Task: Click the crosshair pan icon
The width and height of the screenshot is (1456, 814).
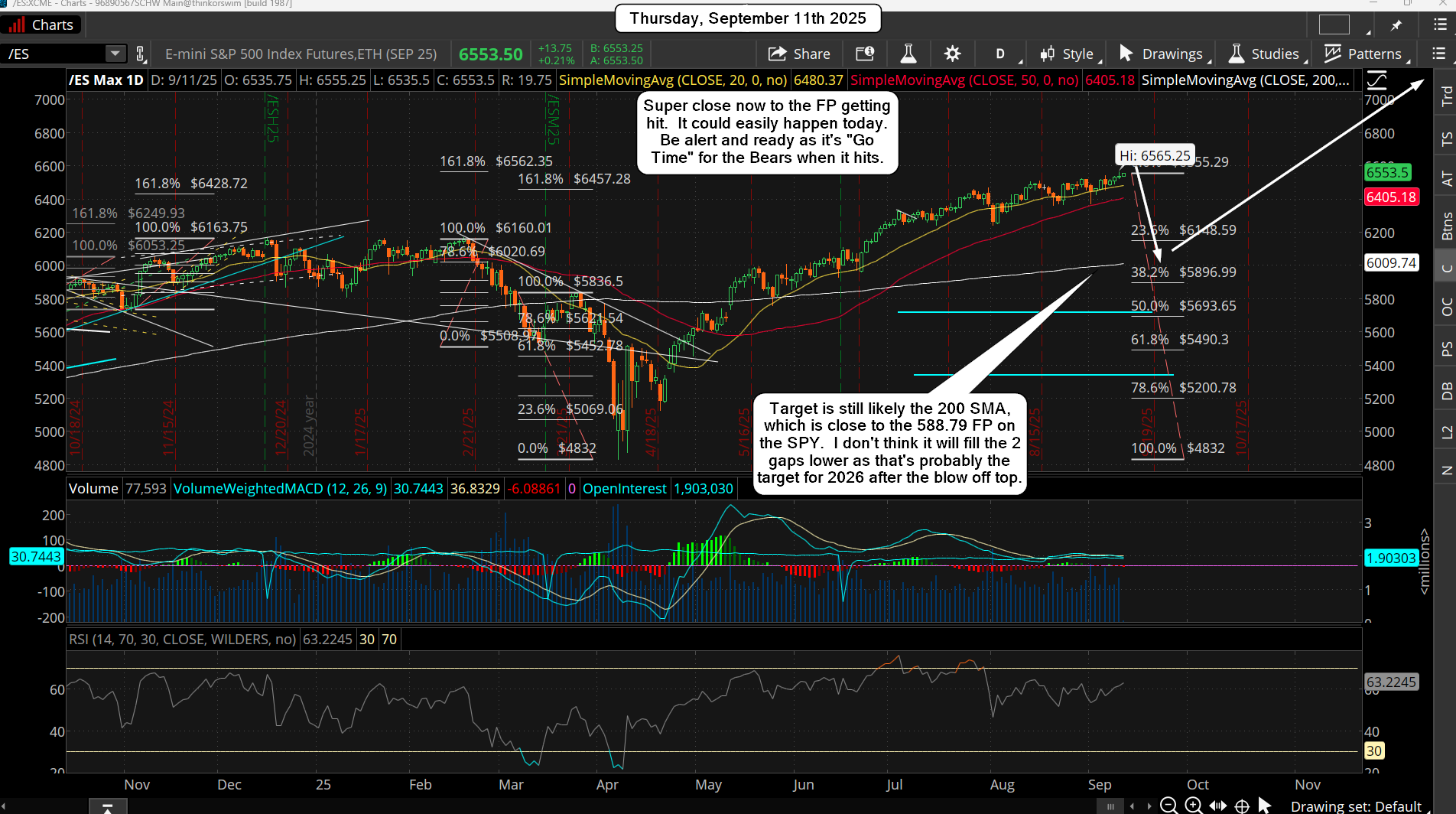Action: [1242, 806]
